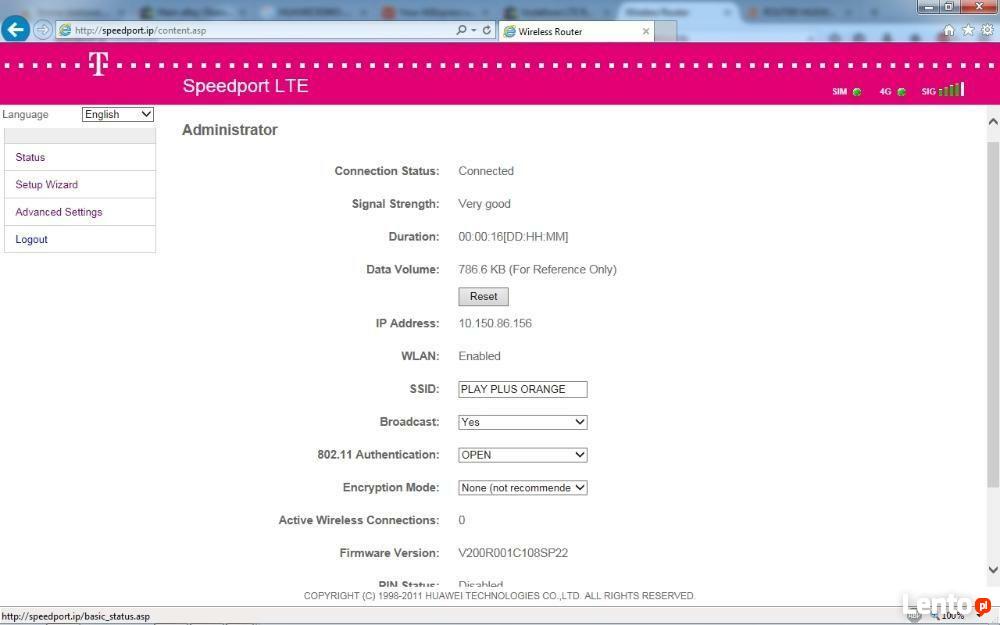Screen dimensions: 1000x625
Task: Click the Speedport LTE header title
Action: click(x=246, y=86)
